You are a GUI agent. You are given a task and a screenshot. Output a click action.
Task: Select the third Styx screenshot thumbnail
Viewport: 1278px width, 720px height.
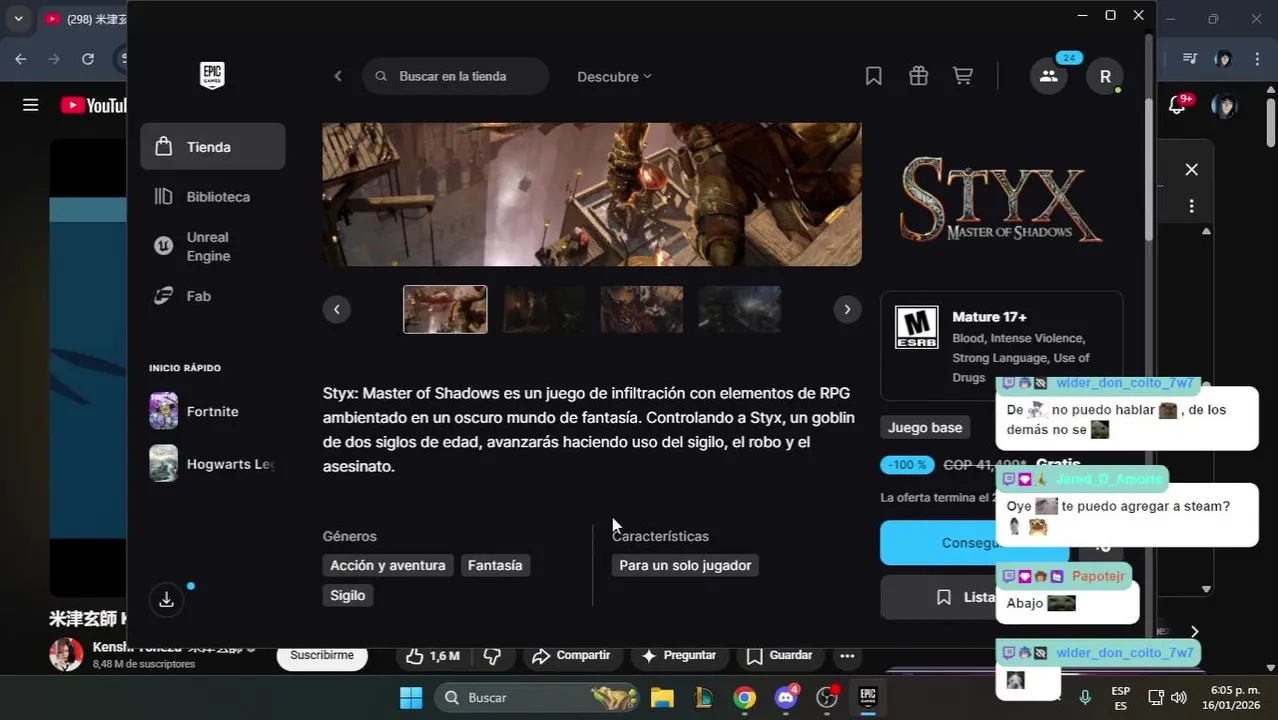pyautogui.click(x=642, y=309)
